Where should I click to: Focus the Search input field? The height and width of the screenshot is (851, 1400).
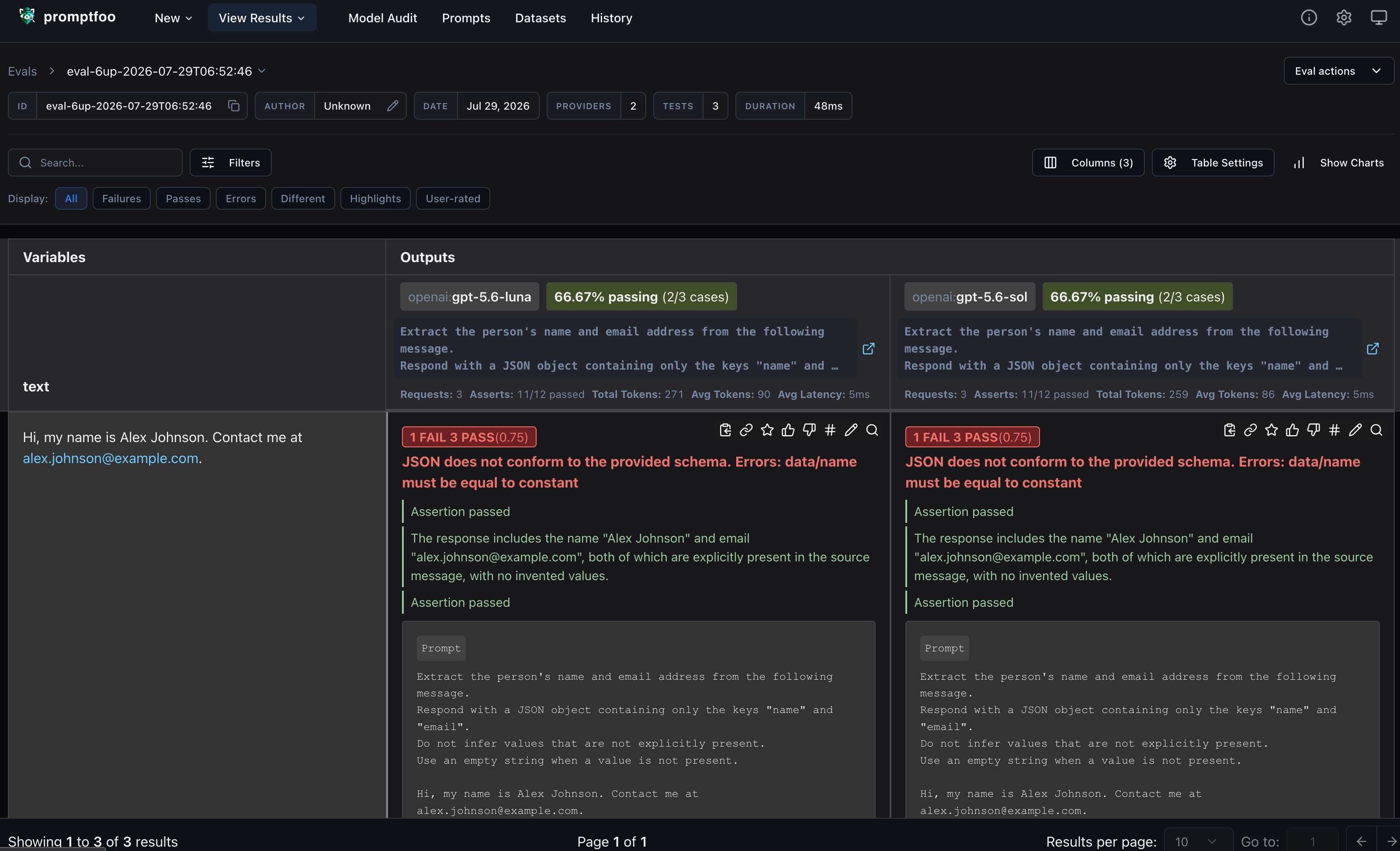[x=95, y=163]
